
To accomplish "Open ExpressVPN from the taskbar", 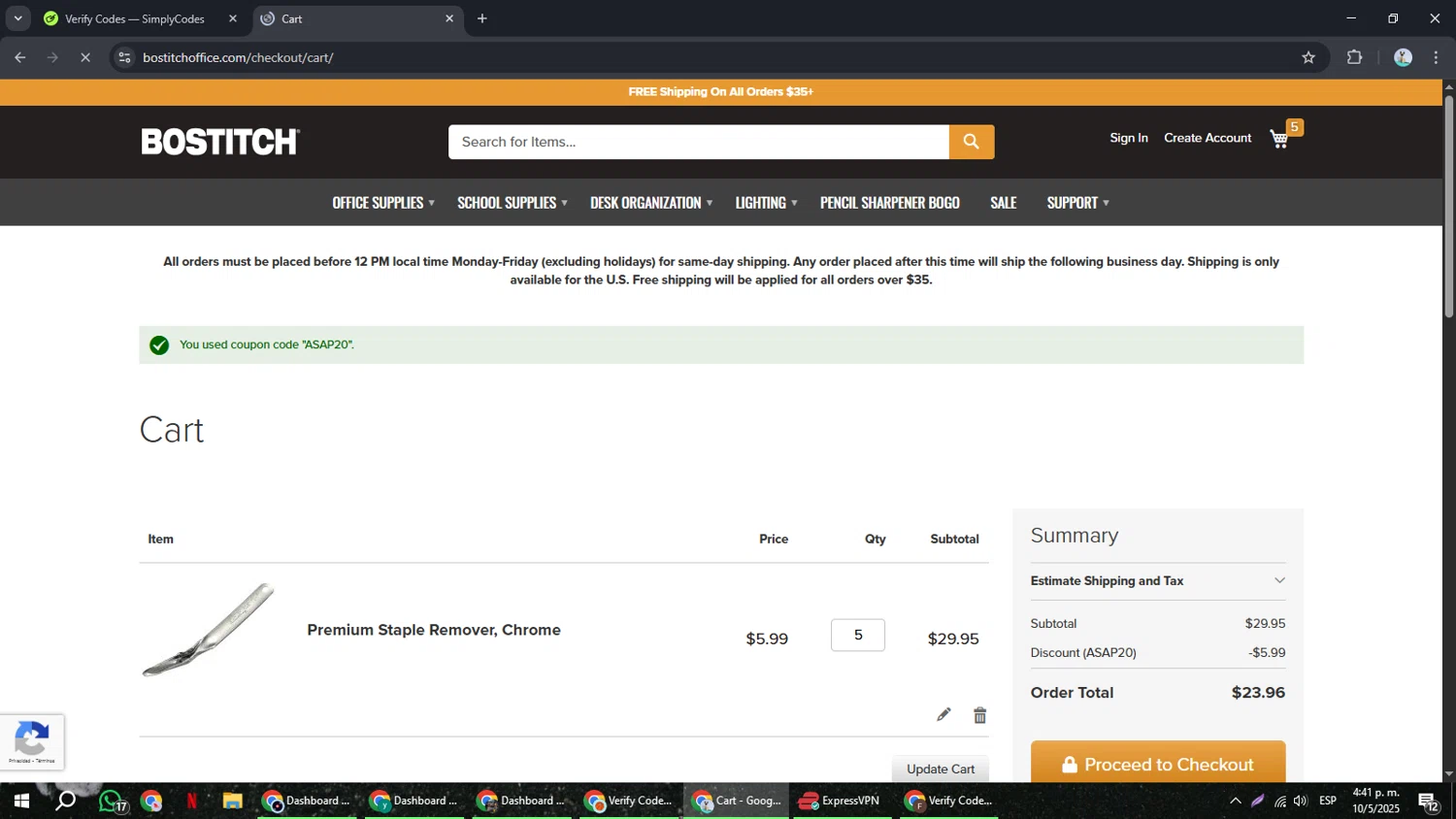I will coord(840,802).
